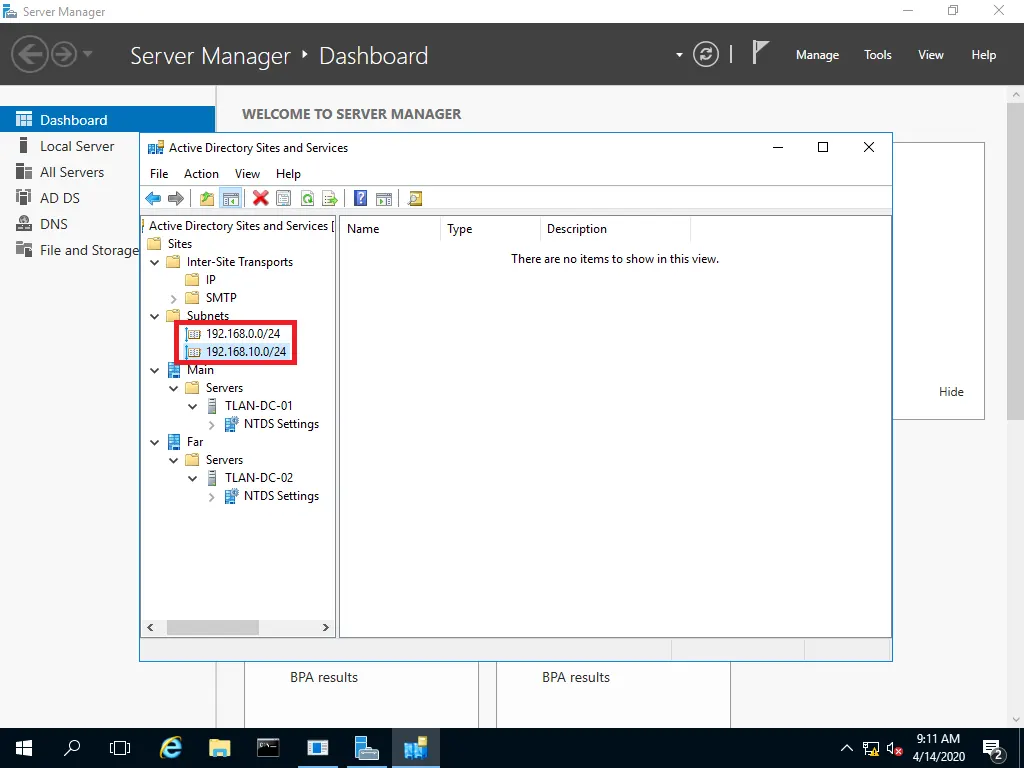This screenshot has width=1024, height=768.
Task: Click the network warning tray icon
Action: 871,748
